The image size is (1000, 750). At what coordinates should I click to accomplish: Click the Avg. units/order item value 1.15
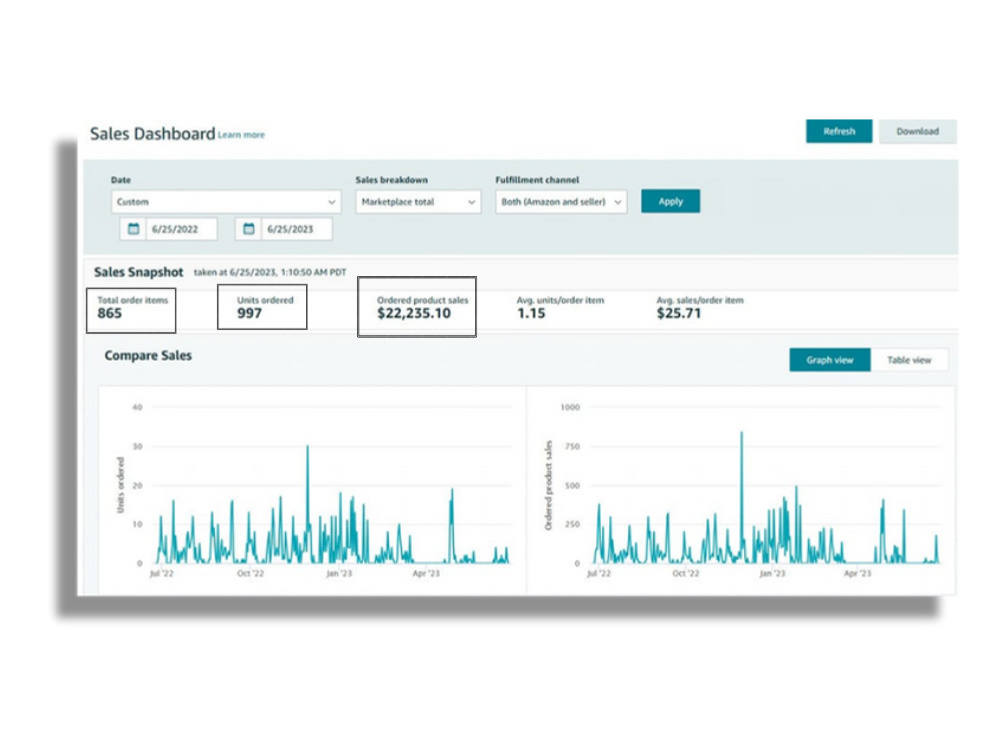[531, 313]
